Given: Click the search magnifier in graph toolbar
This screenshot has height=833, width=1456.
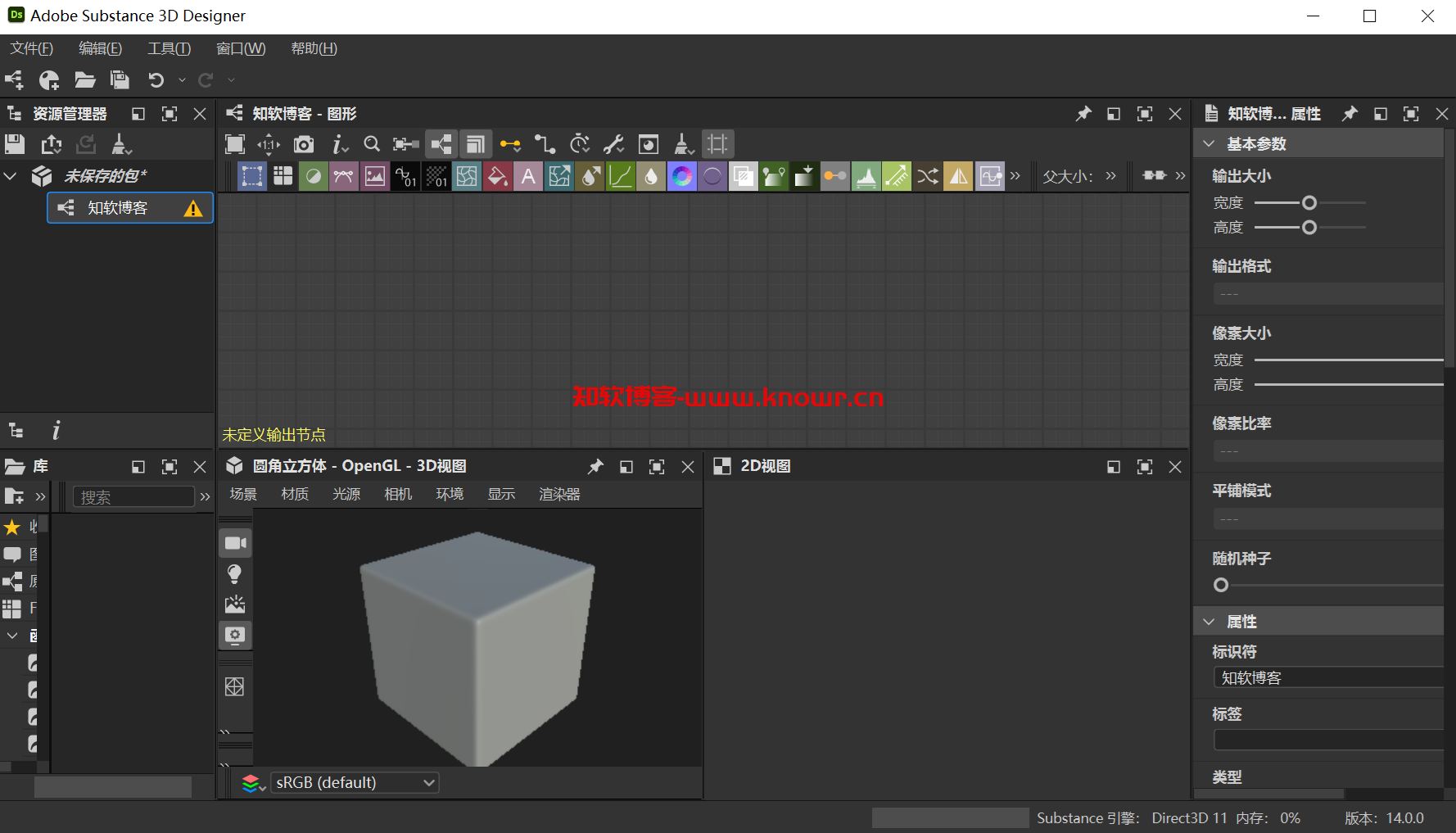Looking at the screenshot, I should (372, 144).
